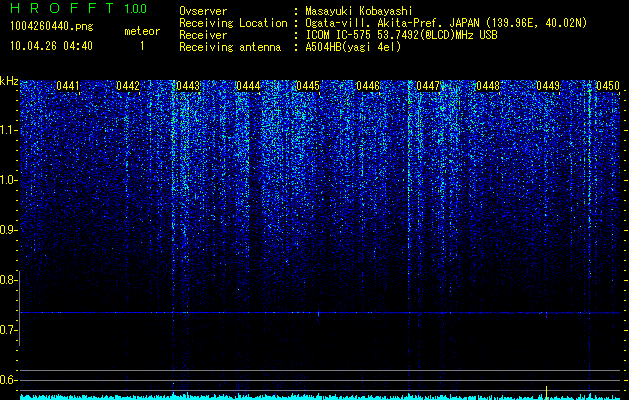The image size is (629, 400).
Task: Click the 0442 time marker
Action: click(x=128, y=86)
